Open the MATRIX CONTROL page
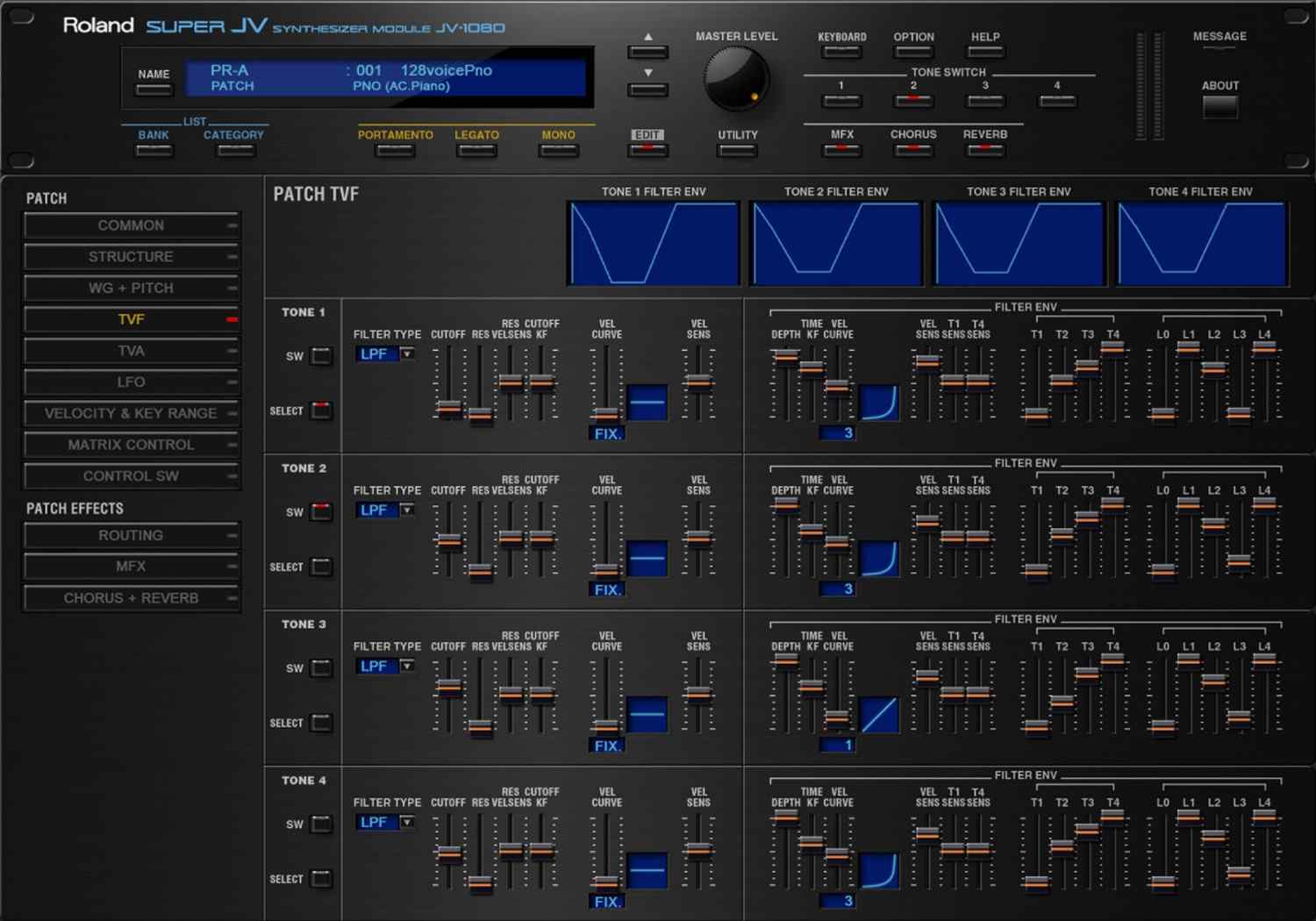 (131, 445)
